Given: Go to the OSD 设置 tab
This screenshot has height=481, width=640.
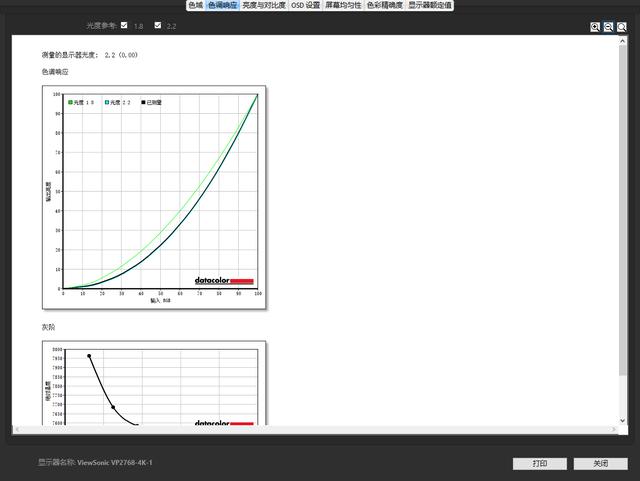Looking at the screenshot, I should pos(306,5).
